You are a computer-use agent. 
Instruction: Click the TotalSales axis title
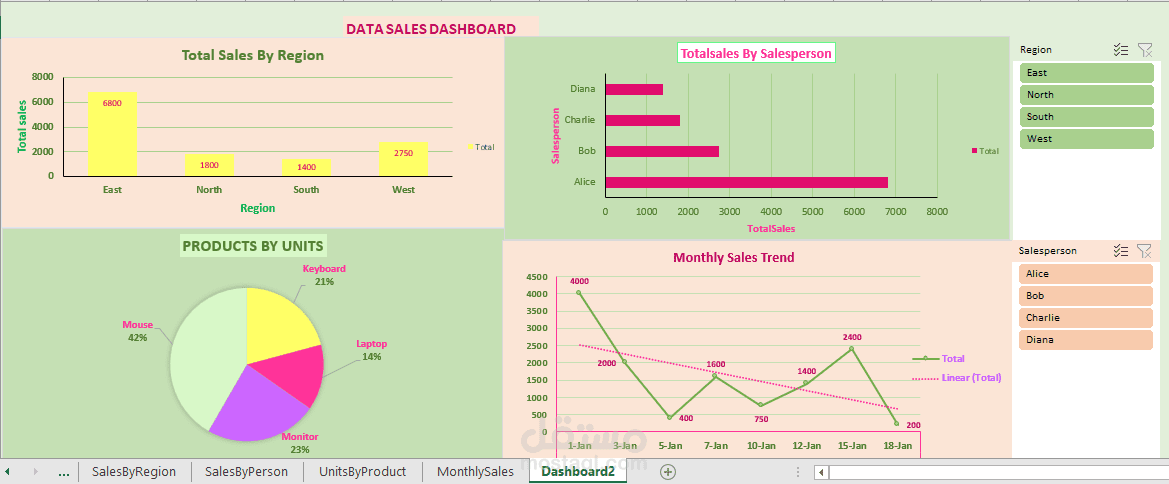tap(772, 228)
